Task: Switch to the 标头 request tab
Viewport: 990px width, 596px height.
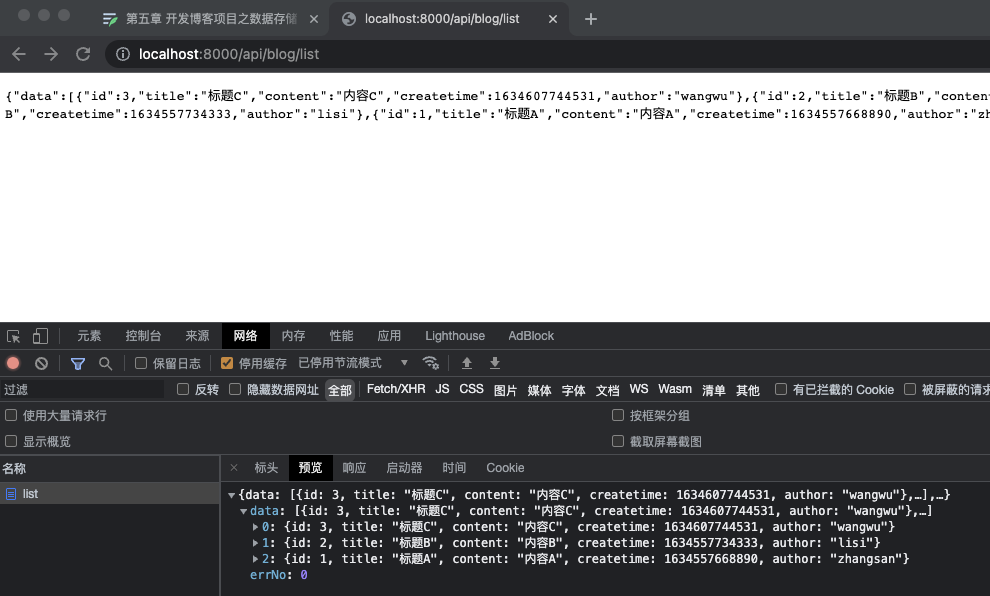Action: (x=266, y=468)
